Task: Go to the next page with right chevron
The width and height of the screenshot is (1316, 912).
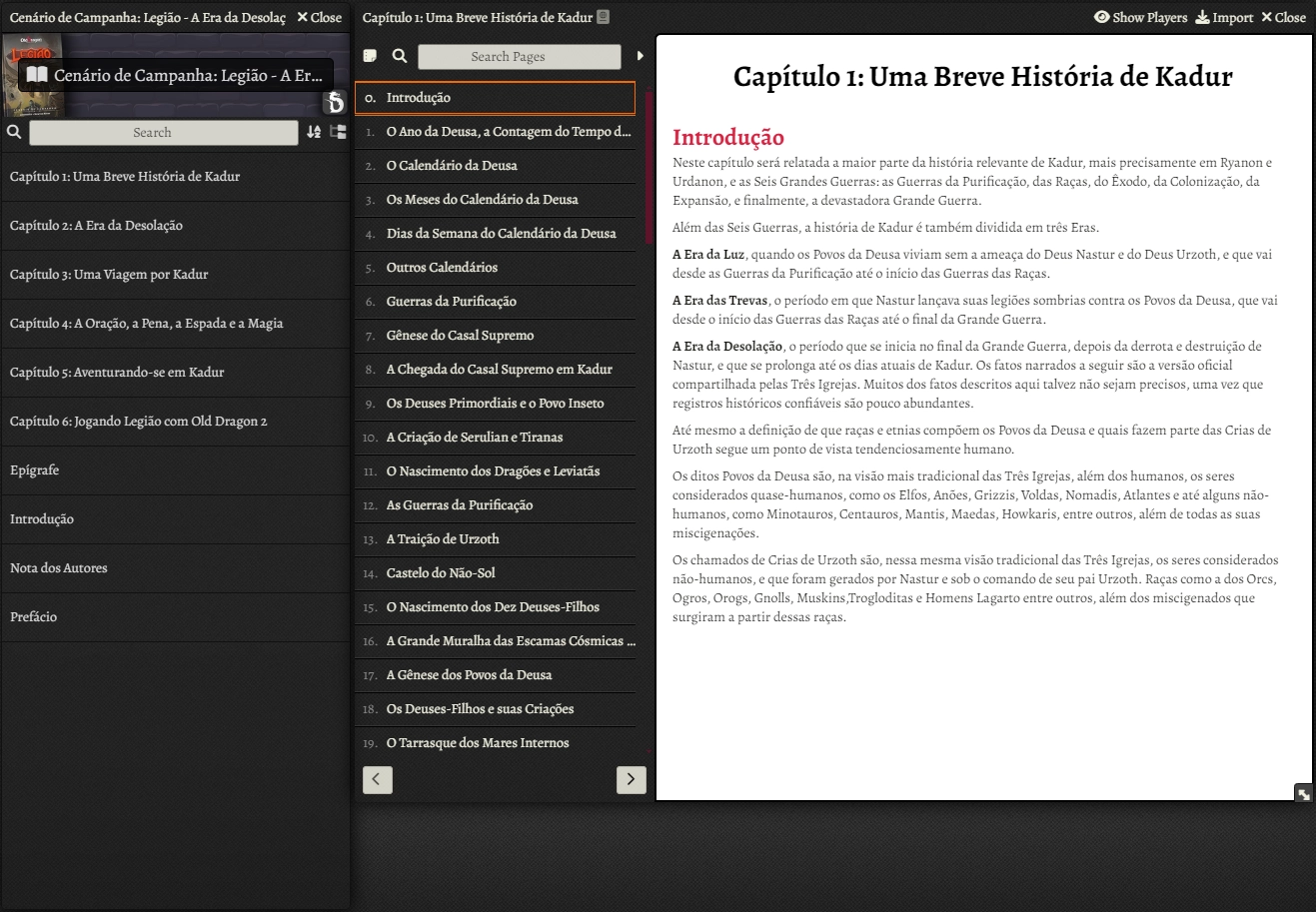Action: coord(631,779)
